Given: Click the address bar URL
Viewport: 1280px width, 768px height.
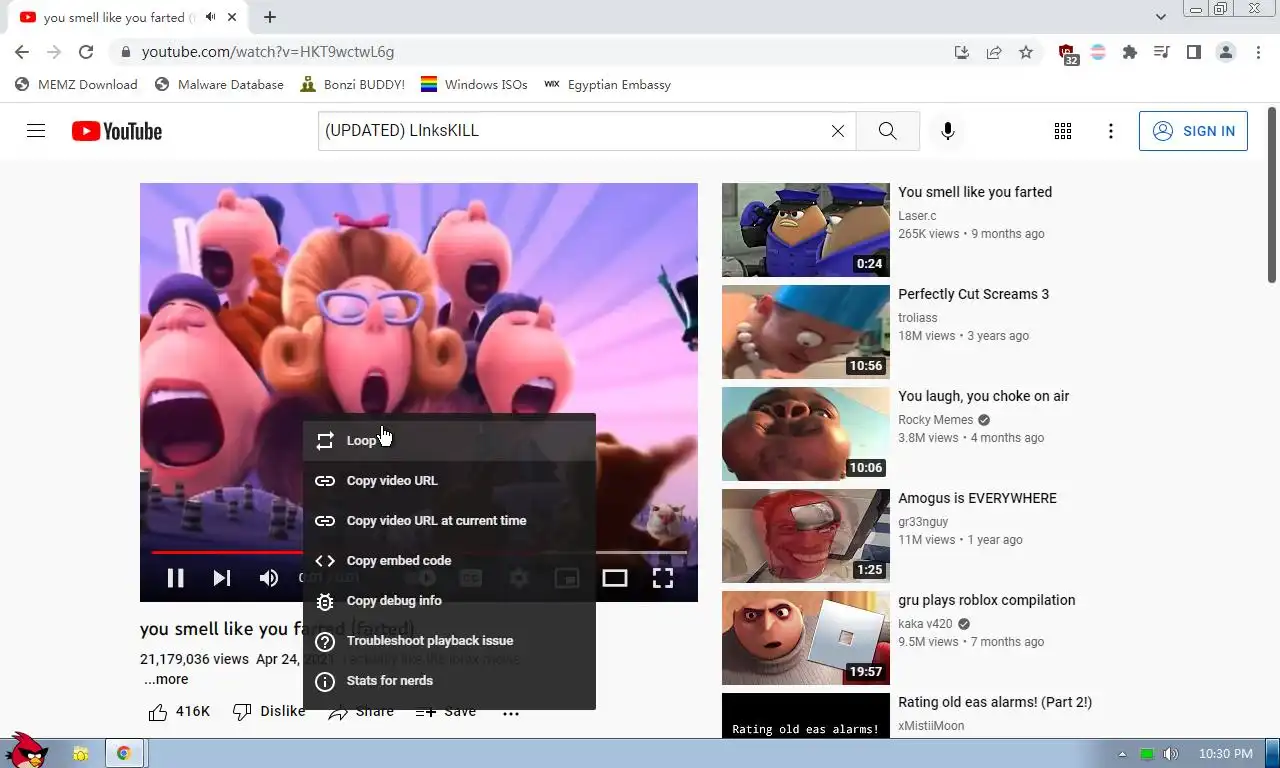Looking at the screenshot, I should click(x=268, y=52).
